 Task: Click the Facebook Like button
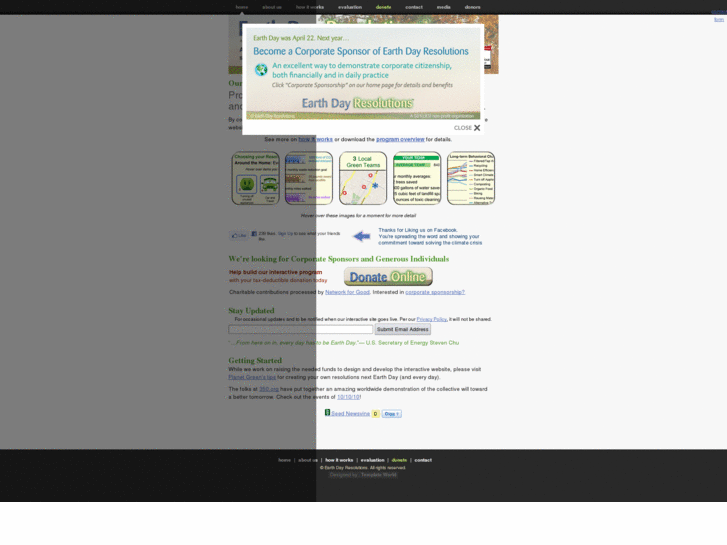click(239, 236)
